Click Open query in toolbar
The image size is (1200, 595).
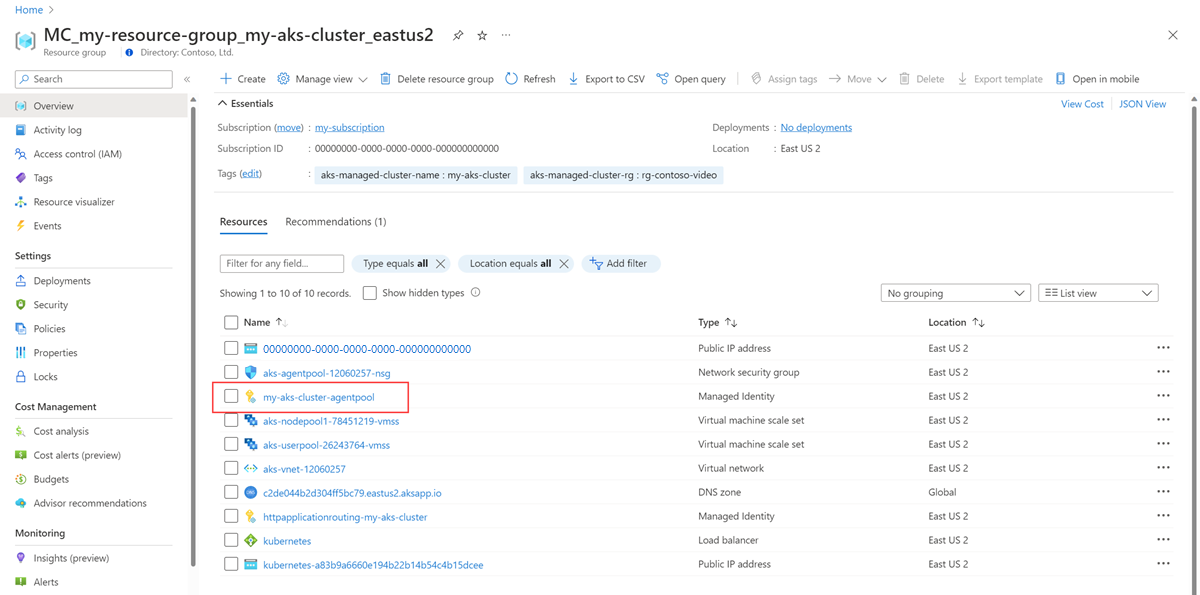[691, 79]
